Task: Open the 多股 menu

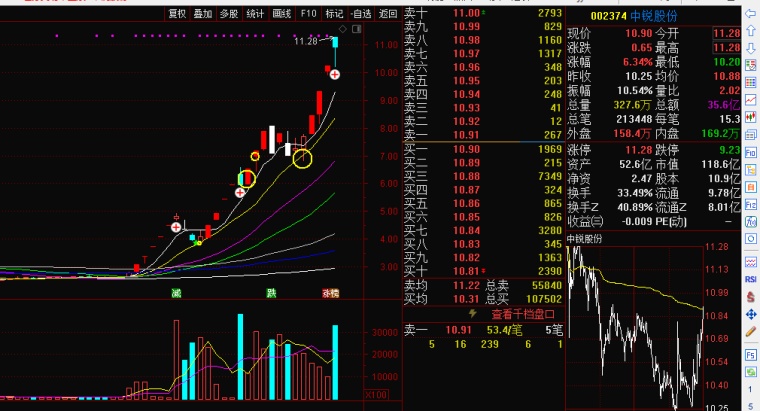Action: pos(229,14)
